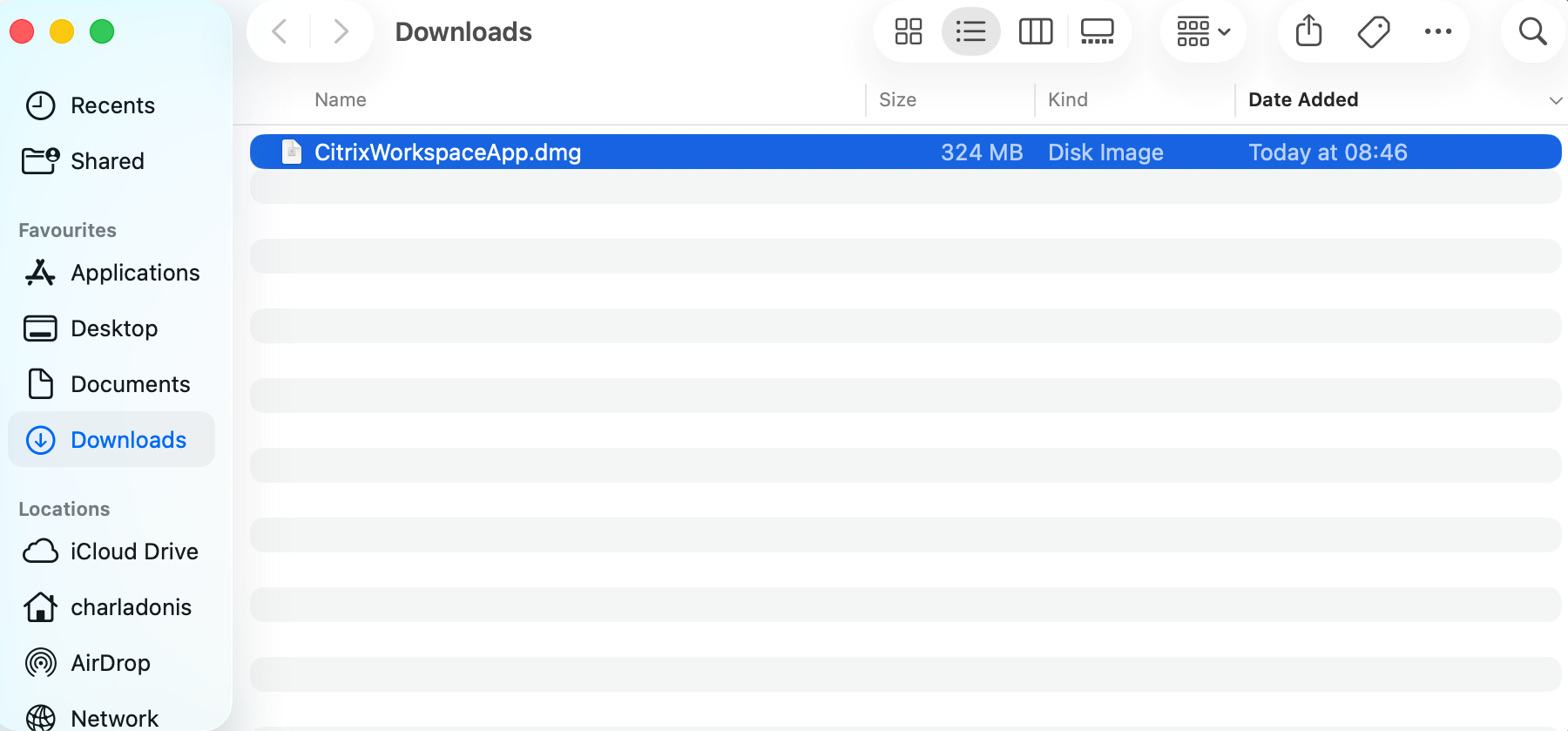This screenshot has width=1568, height=731.
Task: Sort files by Kind column
Action: 1068,100
